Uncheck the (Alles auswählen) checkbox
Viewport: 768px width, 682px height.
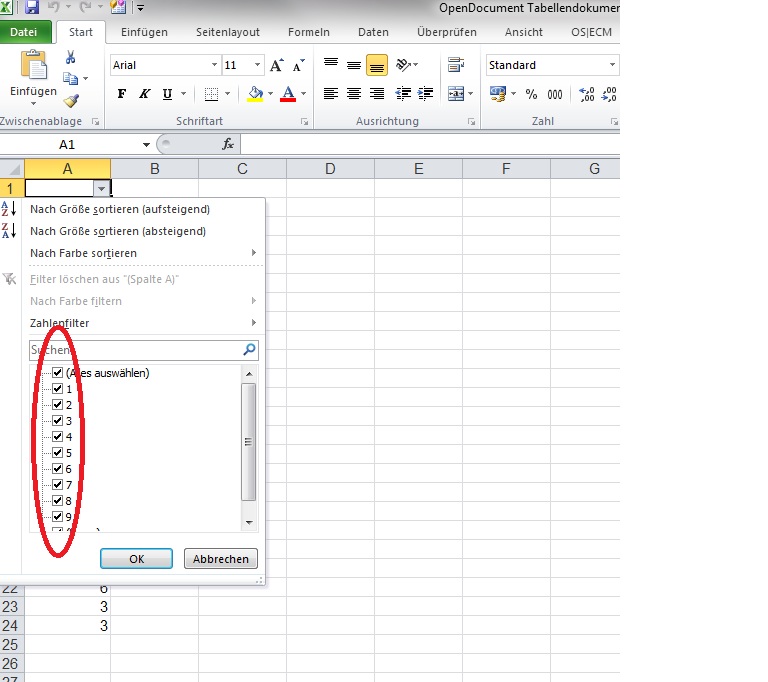point(57,372)
